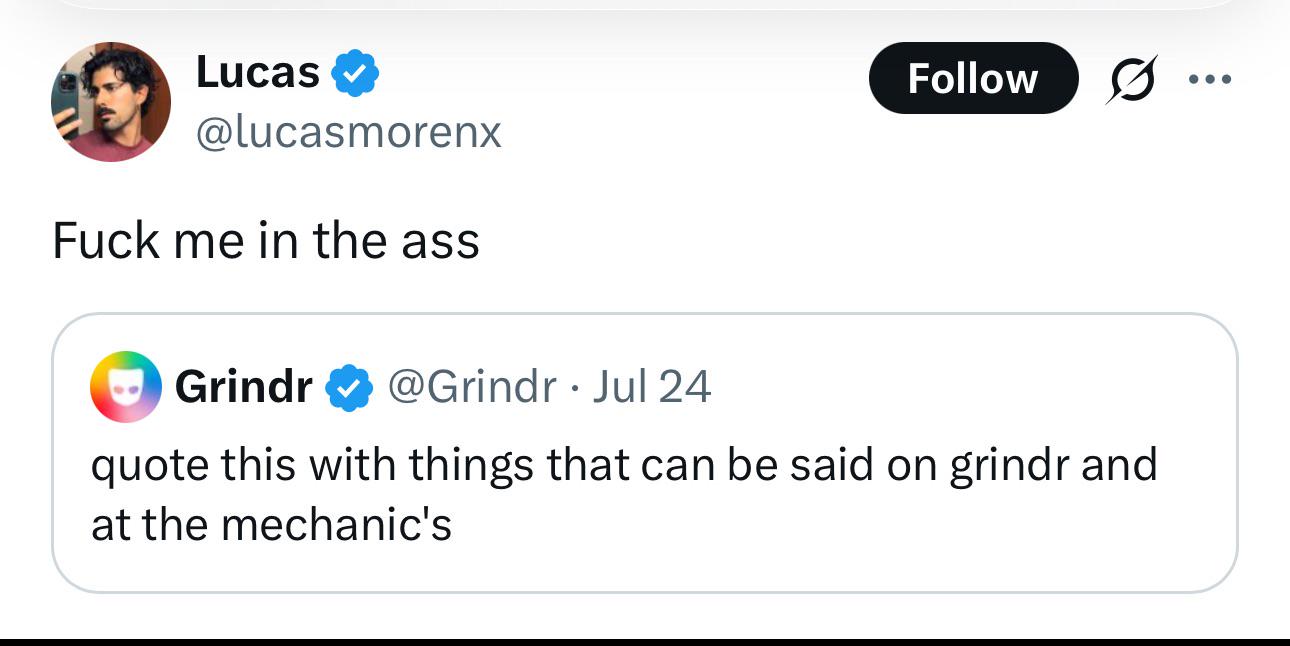Open Lucas's profile photo
Screen dimensions: 1290x646
pyautogui.click(x=111, y=102)
